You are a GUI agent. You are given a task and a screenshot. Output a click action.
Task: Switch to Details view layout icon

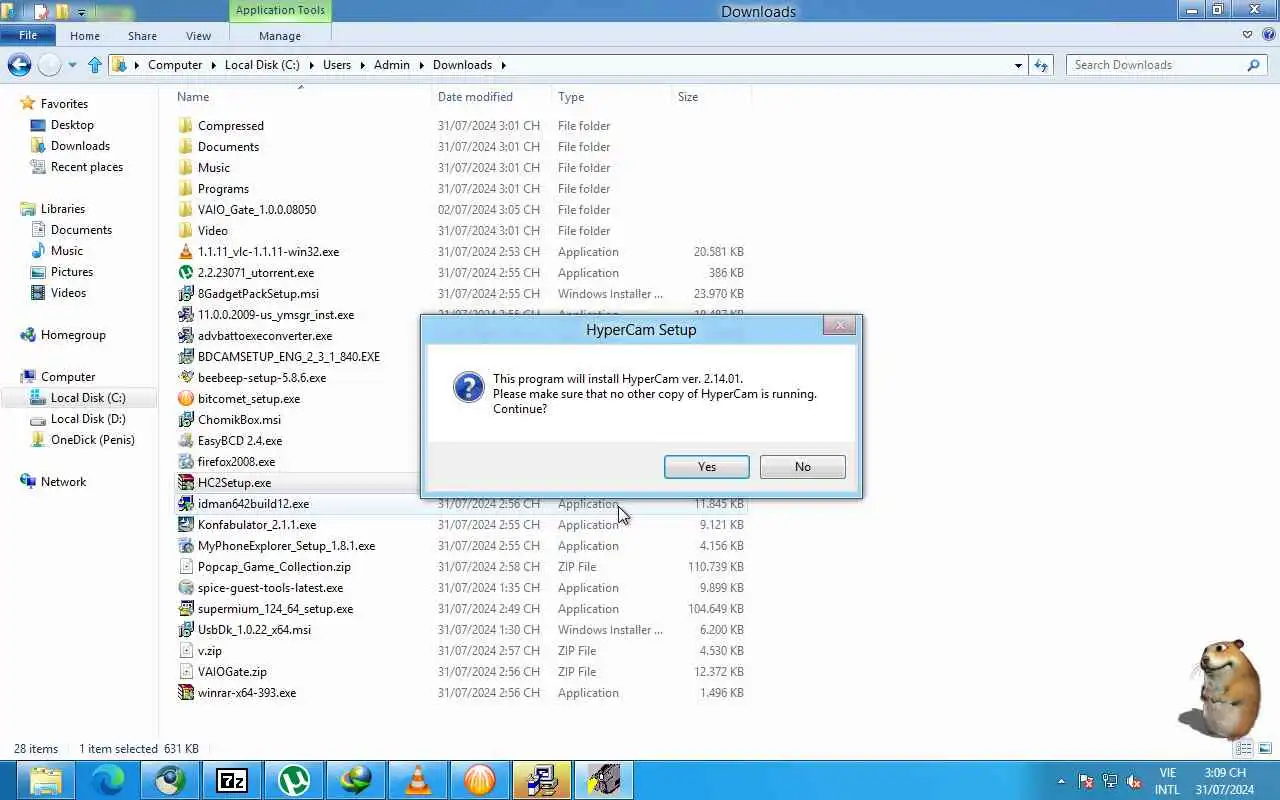pyautogui.click(x=1244, y=749)
